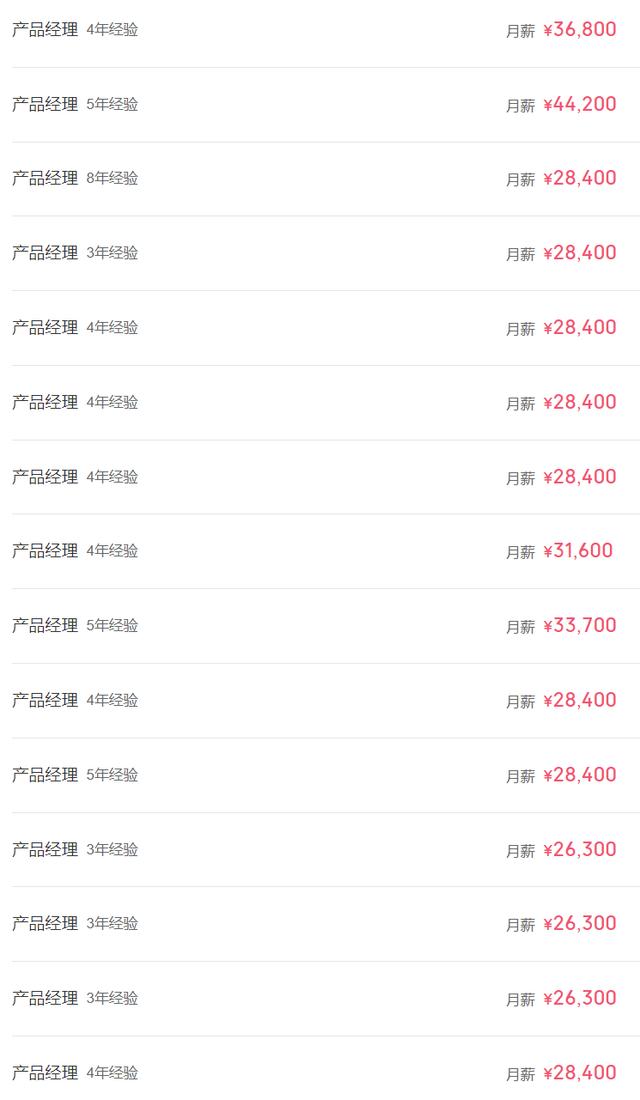The image size is (640, 1100).
Task: Open the 5年经验 entry paying ¥28,400
Action: pyautogui.click(x=320, y=775)
